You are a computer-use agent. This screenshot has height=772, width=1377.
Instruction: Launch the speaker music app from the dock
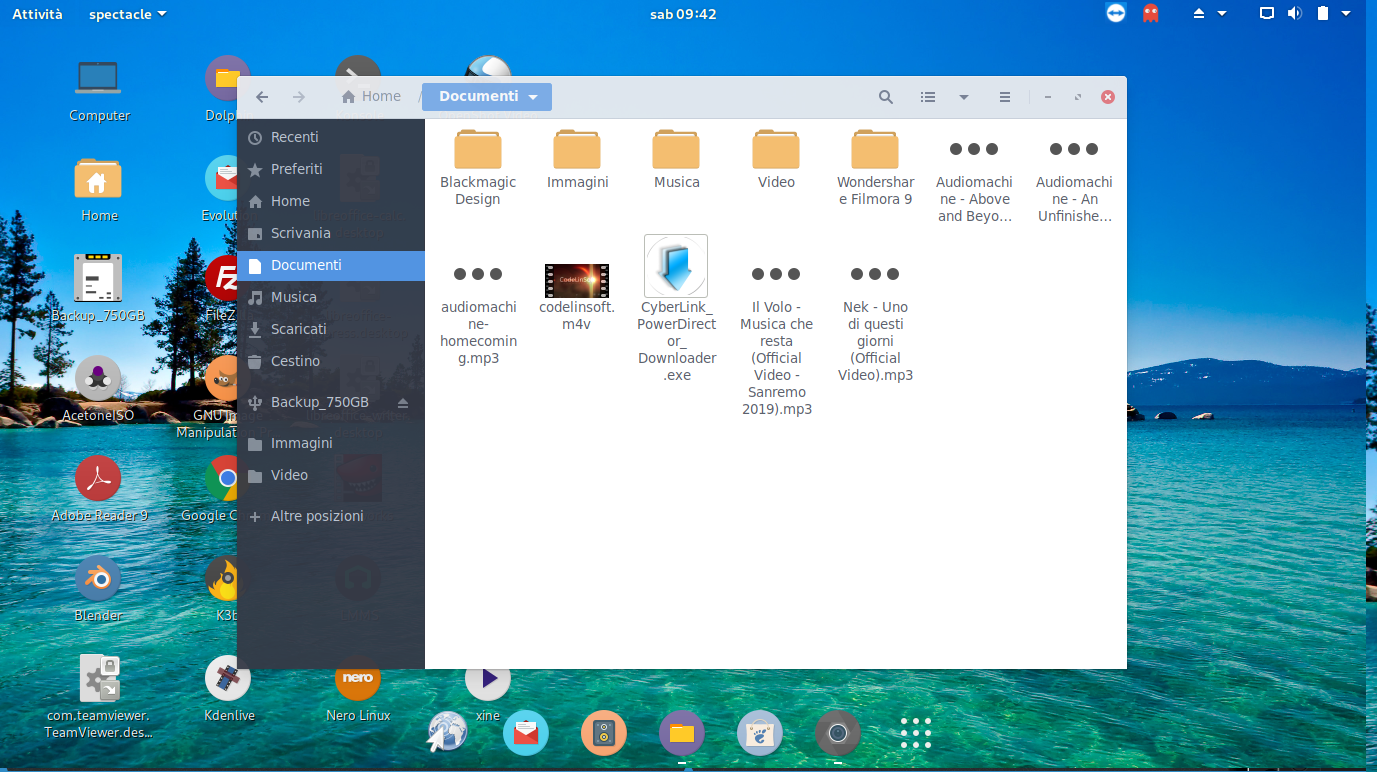coord(604,733)
